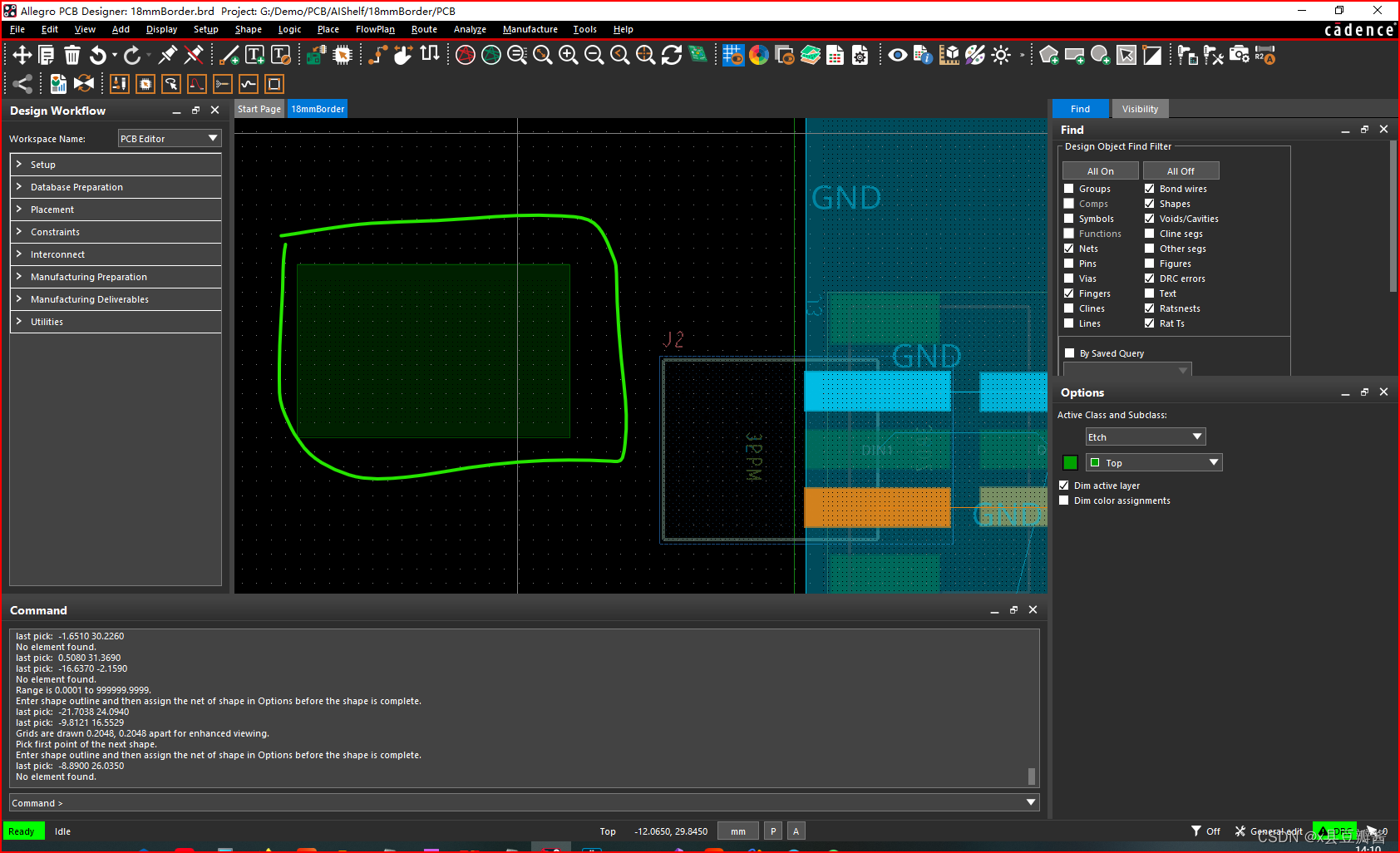Disable the Dim active layer checkbox

(1064, 486)
